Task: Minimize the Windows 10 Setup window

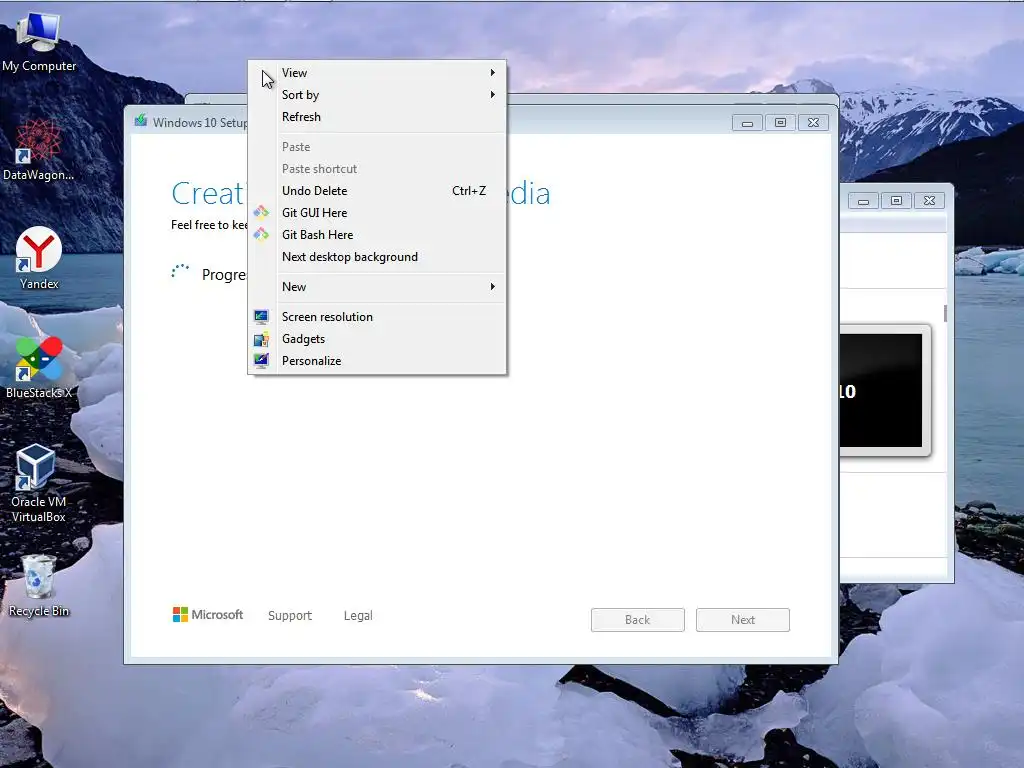Action: coord(747,123)
